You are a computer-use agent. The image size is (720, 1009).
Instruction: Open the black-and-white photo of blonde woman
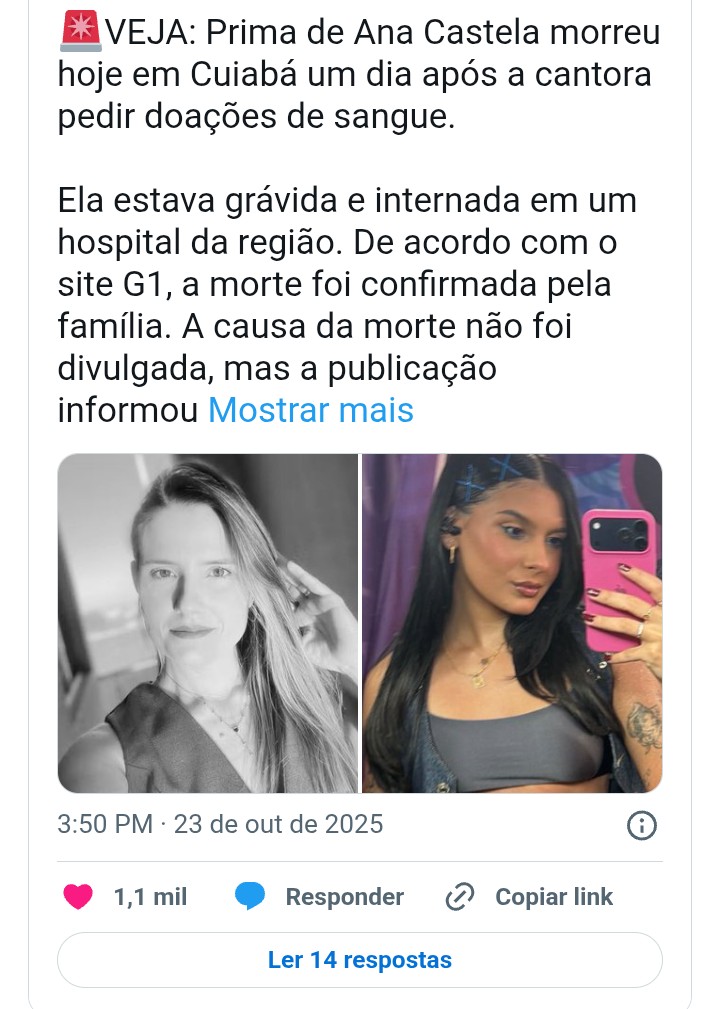click(208, 623)
